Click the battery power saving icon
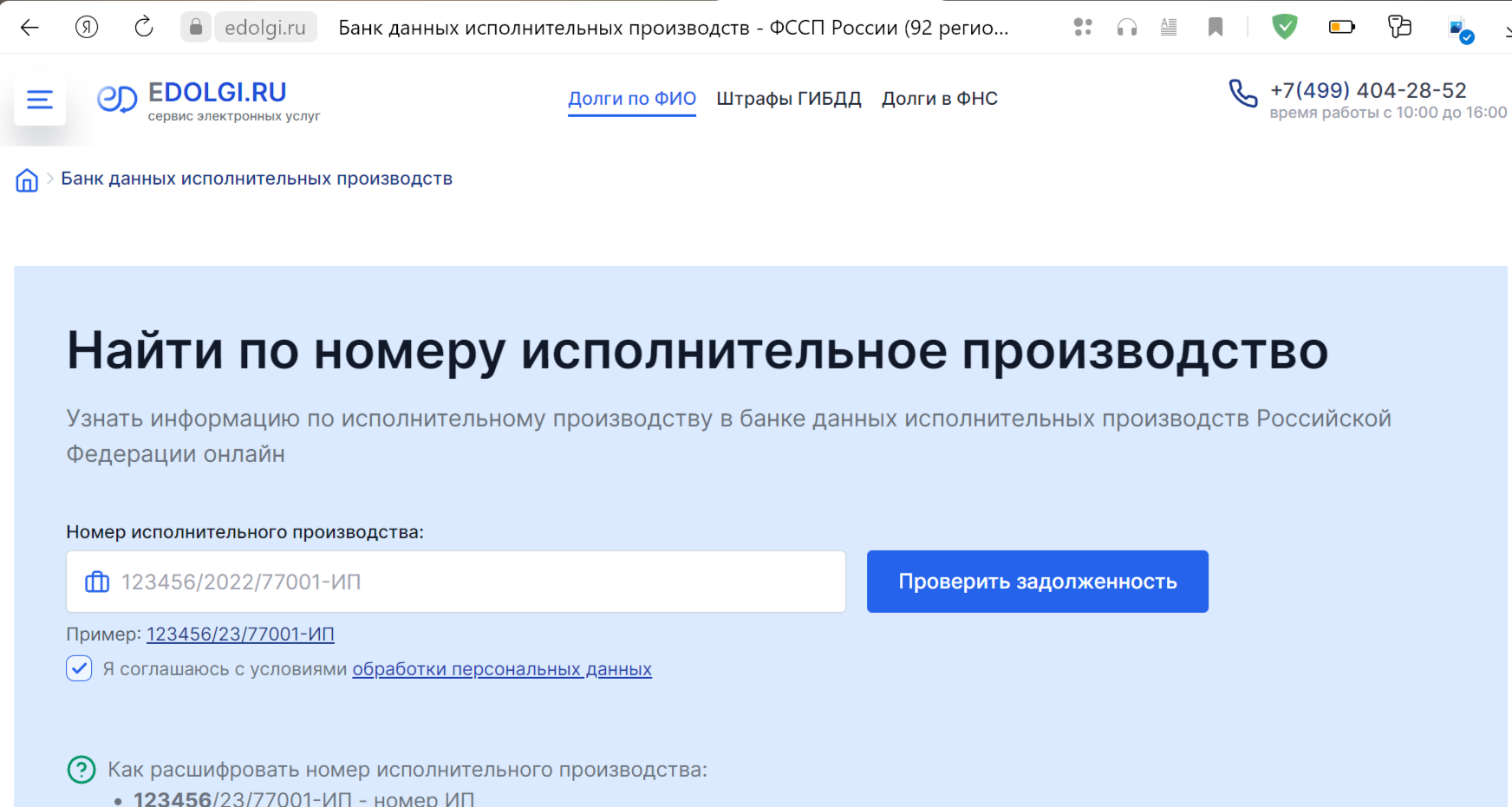Image resolution: width=1512 pixels, height=807 pixels. click(x=1341, y=28)
